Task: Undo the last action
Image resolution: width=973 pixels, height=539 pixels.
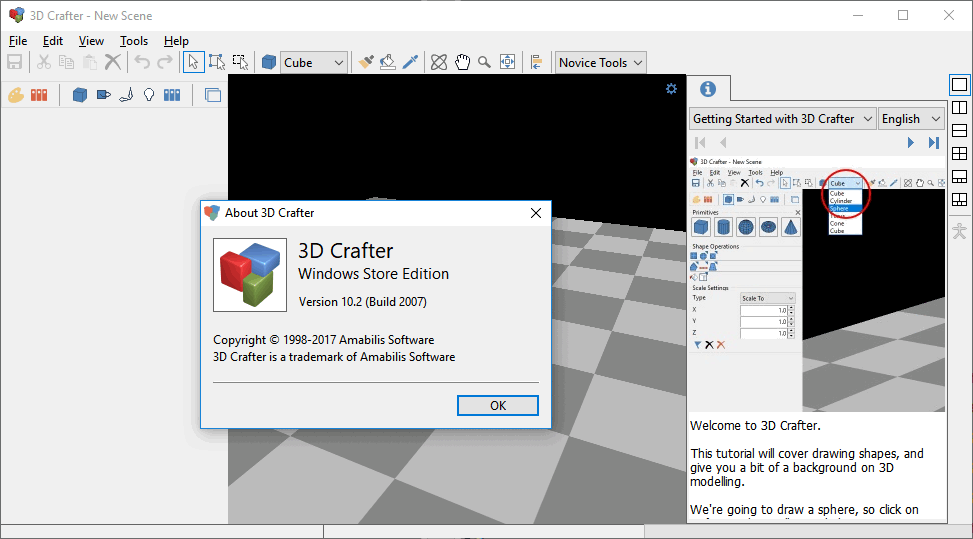Action: tap(142, 62)
